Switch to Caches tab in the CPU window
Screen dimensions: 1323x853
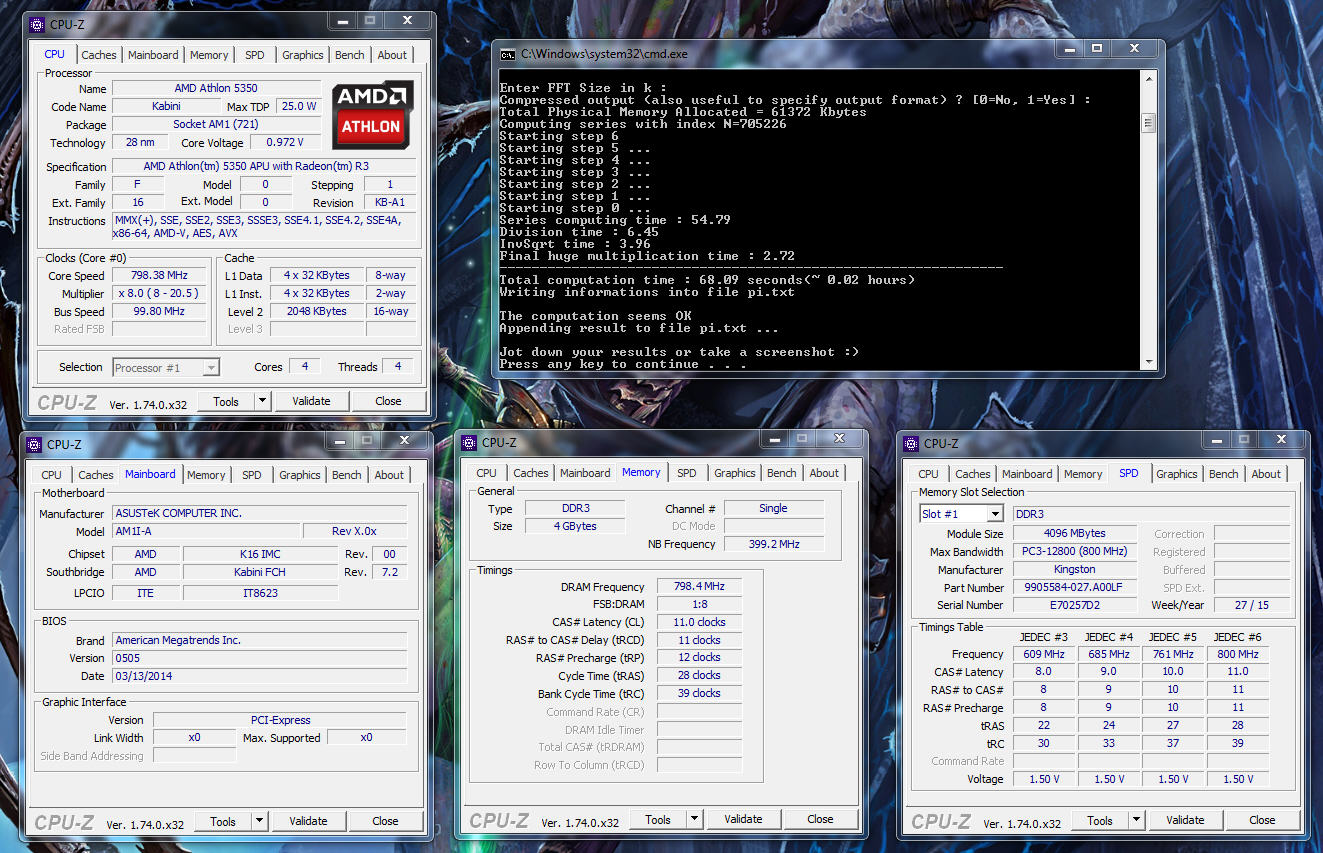99,55
